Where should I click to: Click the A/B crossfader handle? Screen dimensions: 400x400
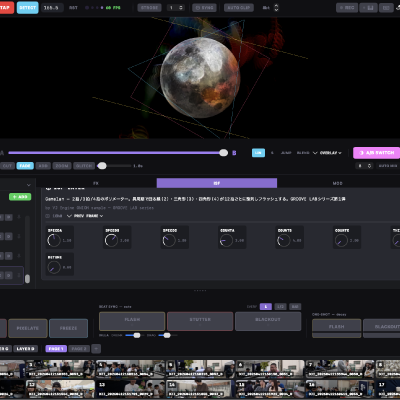click(224, 153)
